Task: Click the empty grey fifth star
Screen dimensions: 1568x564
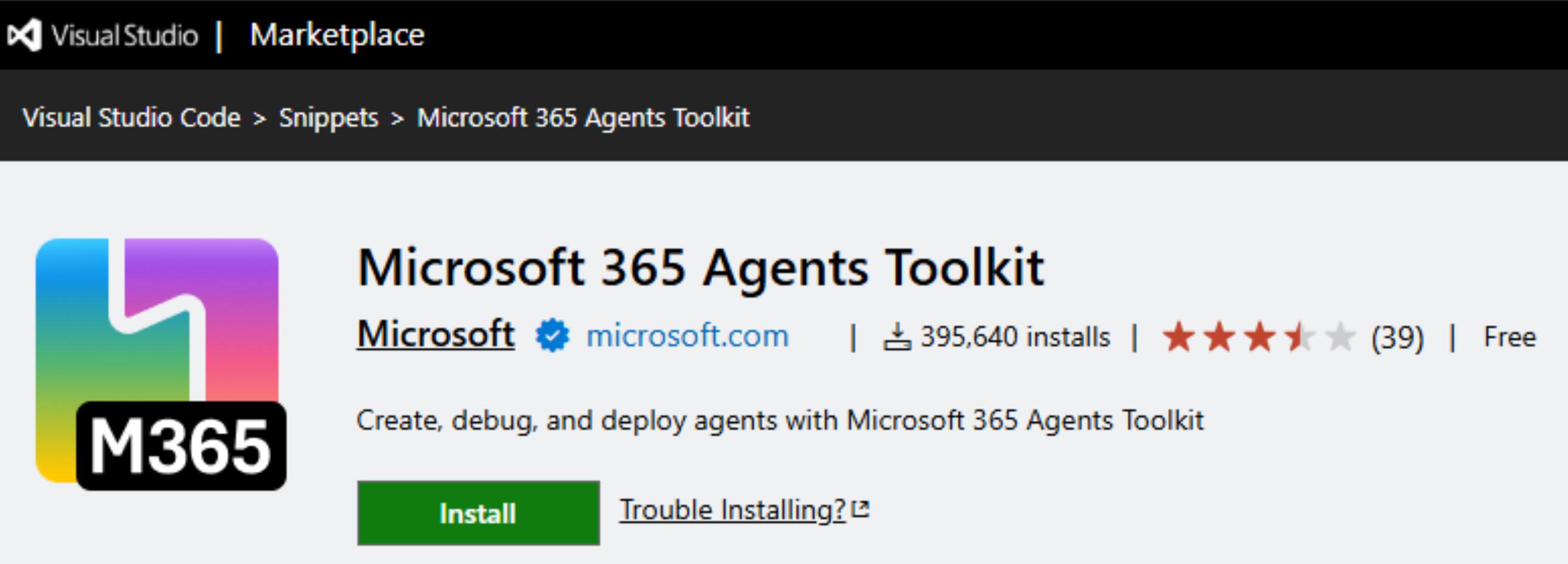Action: pyautogui.click(x=1340, y=337)
